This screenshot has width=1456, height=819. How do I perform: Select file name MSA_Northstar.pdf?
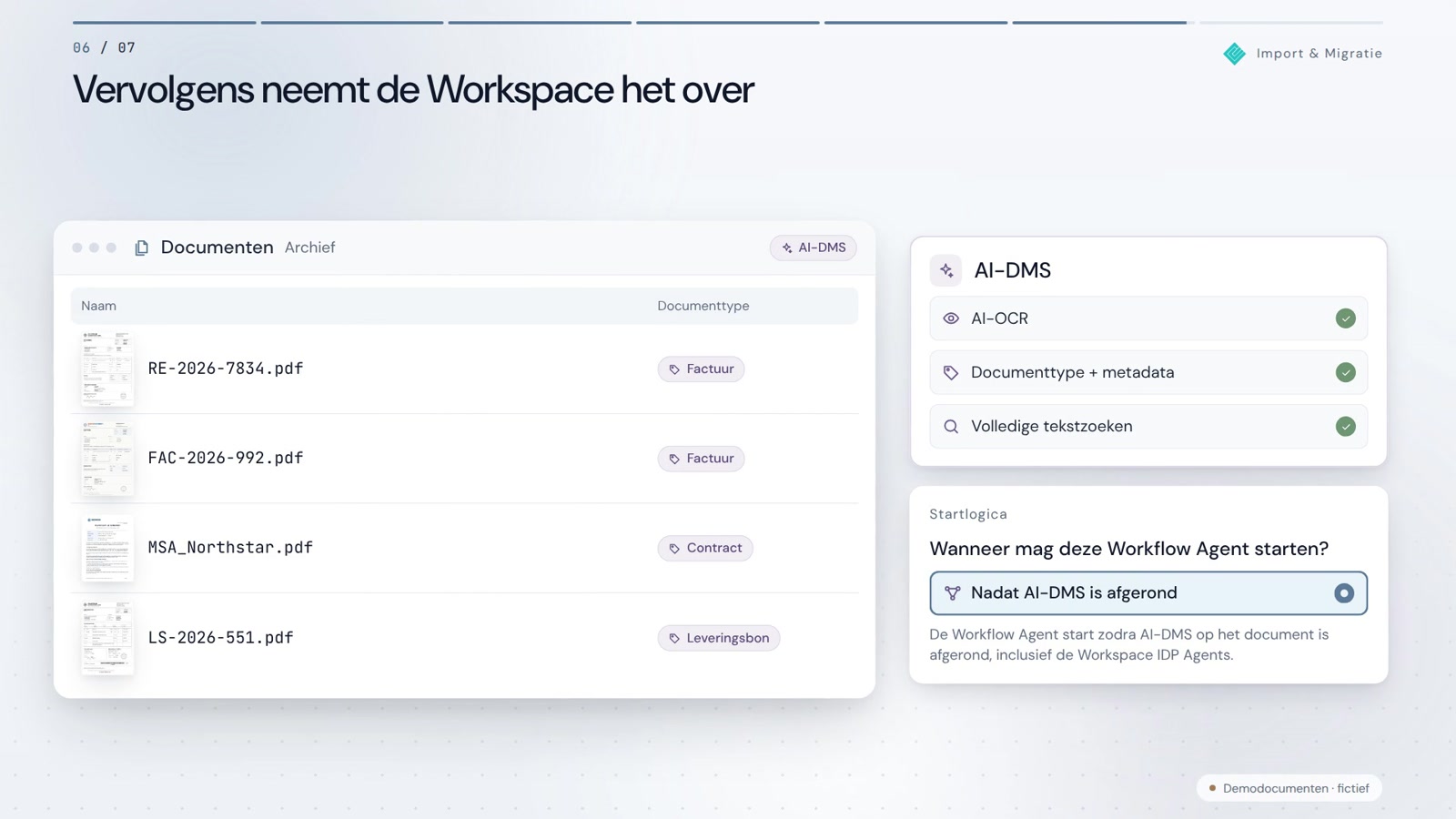coord(230,547)
